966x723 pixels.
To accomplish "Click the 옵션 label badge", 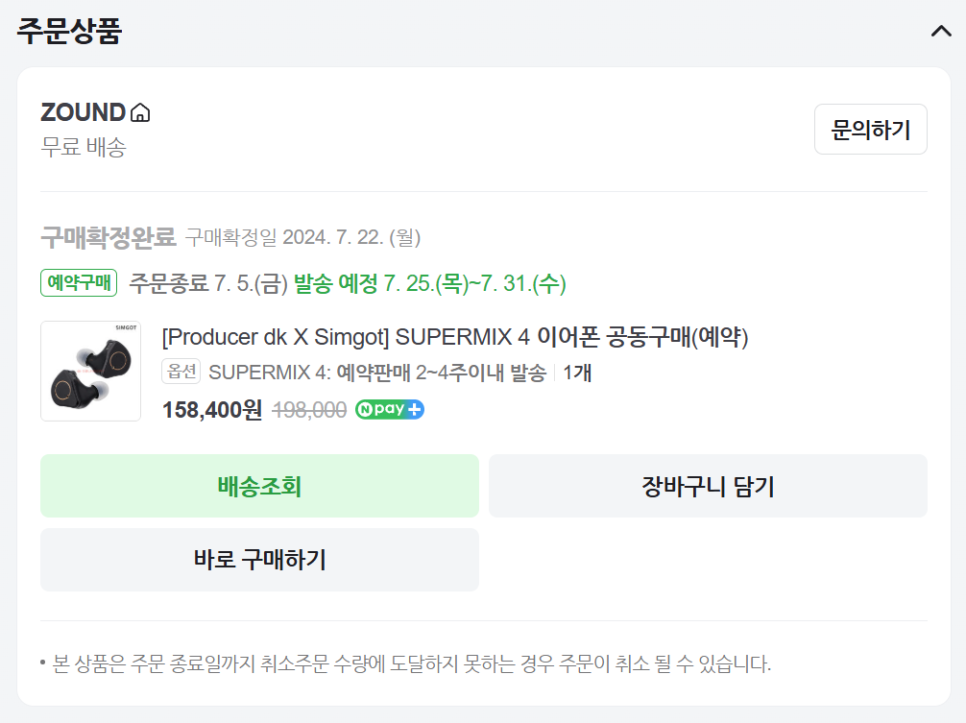I will [181, 371].
